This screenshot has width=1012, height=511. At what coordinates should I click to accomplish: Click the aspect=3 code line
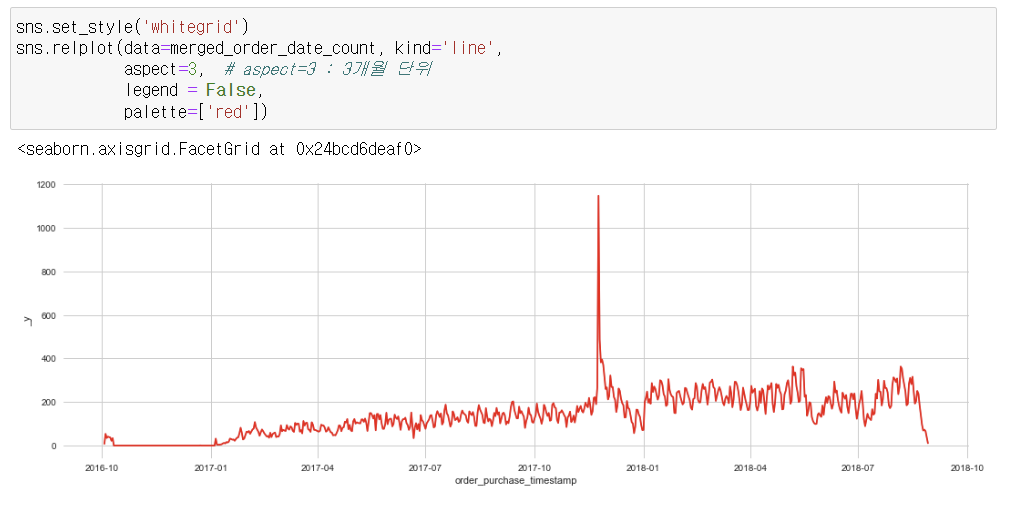coord(278,69)
